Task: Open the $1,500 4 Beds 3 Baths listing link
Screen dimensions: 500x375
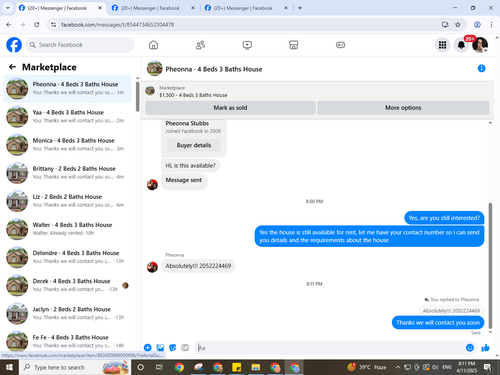Action: [193, 95]
